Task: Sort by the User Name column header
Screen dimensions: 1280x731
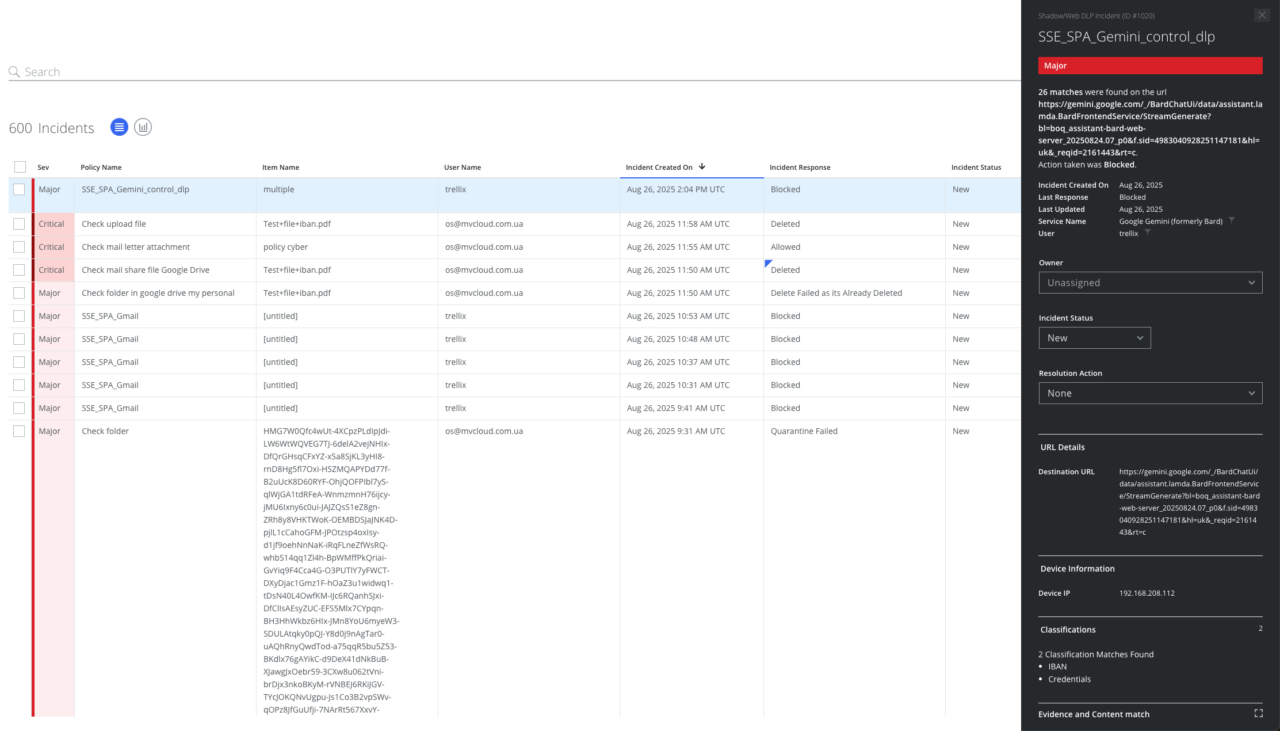Action: pos(462,167)
